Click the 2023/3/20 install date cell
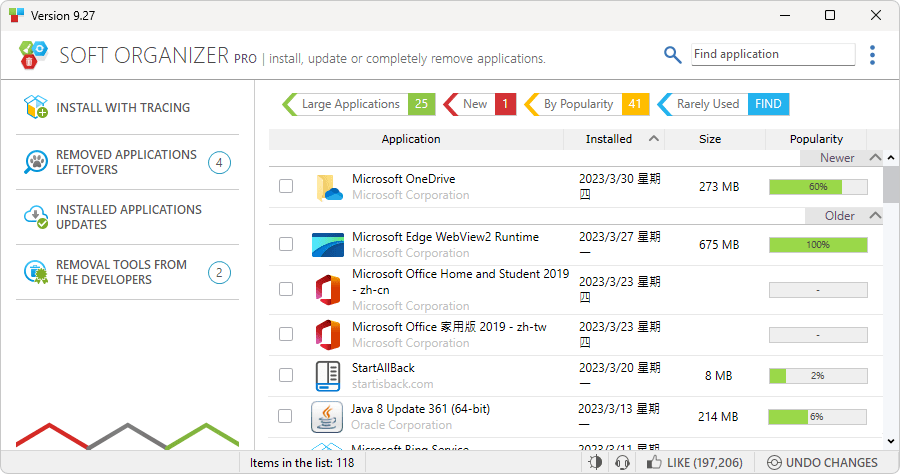The width and height of the screenshot is (900, 474). pyautogui.click(x=619, y=375)
